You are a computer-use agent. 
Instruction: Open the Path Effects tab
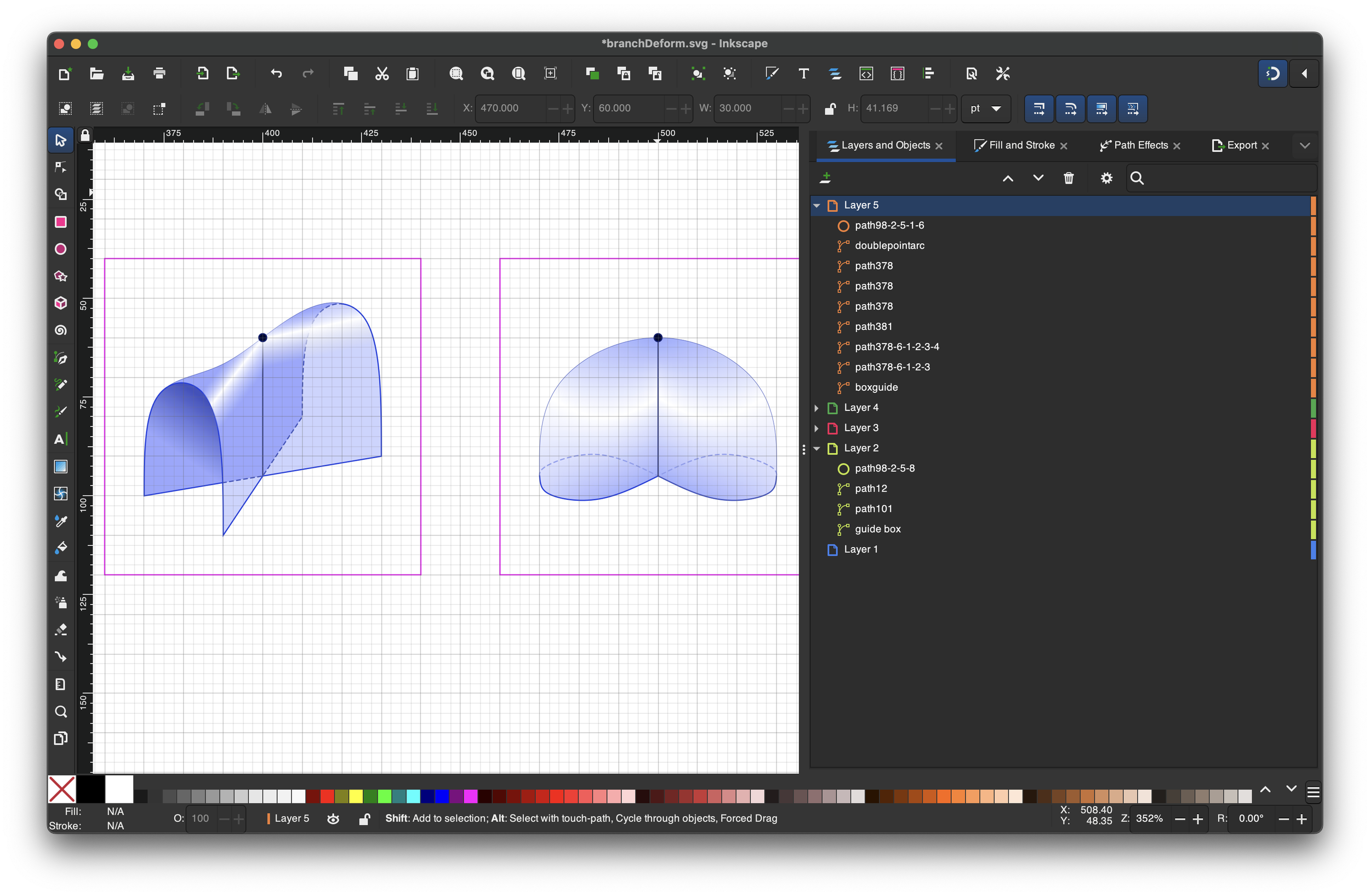[1140, 146]
